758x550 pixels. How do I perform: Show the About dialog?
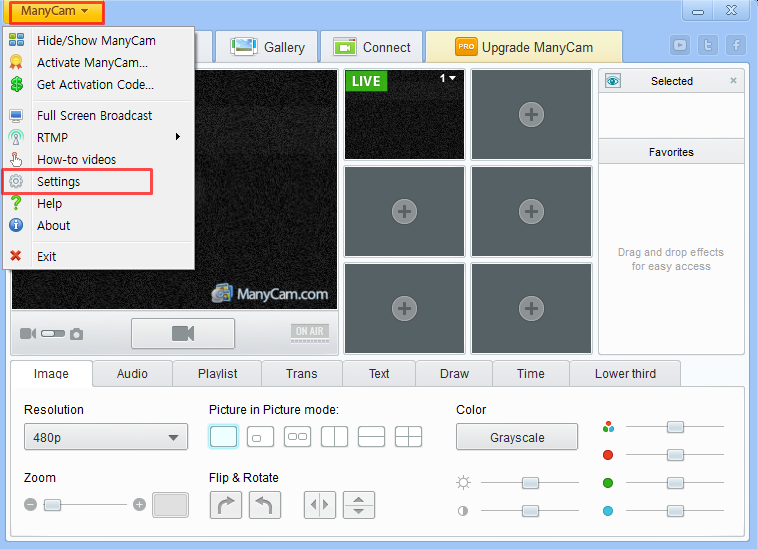(98, 226)
